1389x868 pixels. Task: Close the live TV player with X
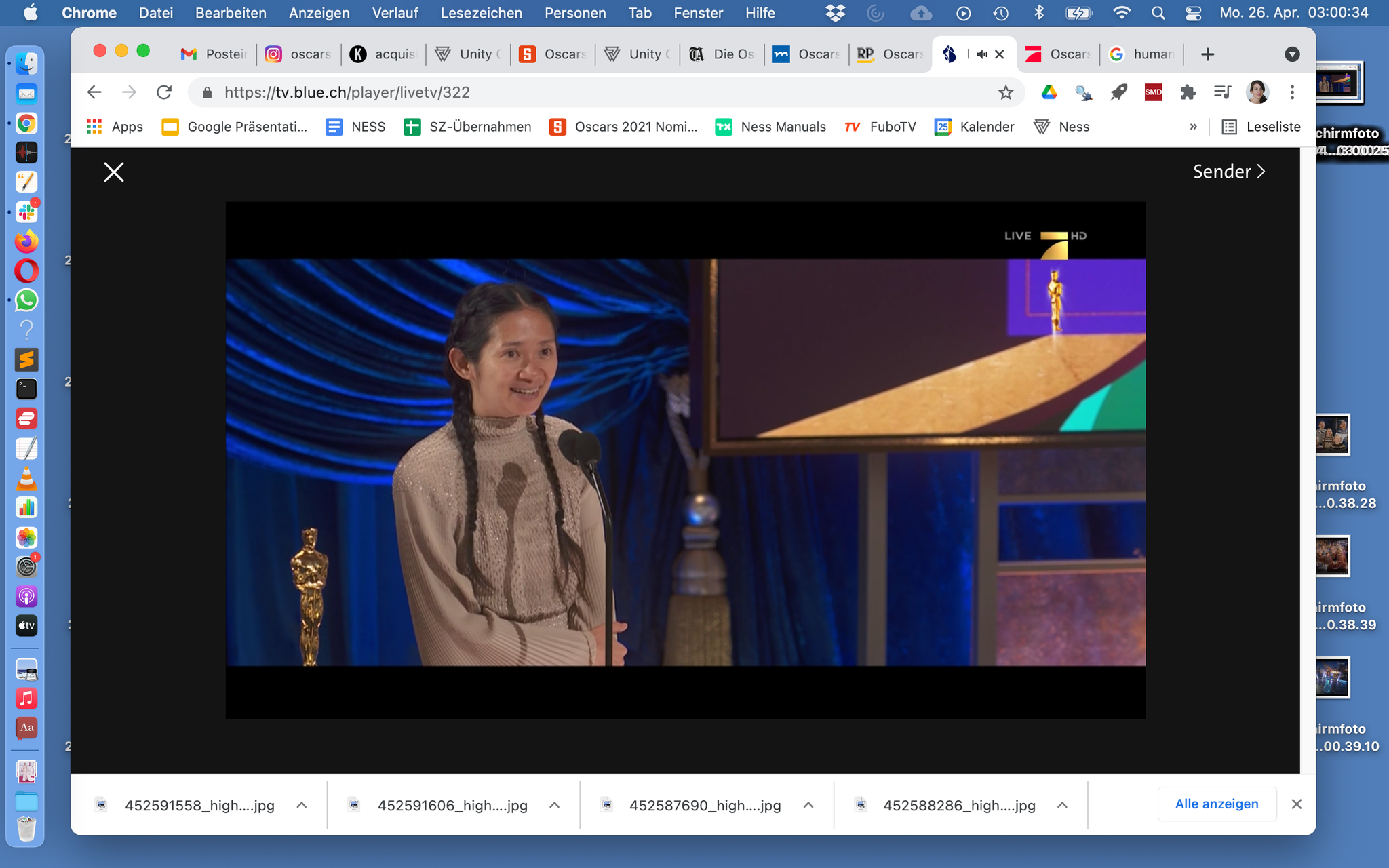click(113, 172)
